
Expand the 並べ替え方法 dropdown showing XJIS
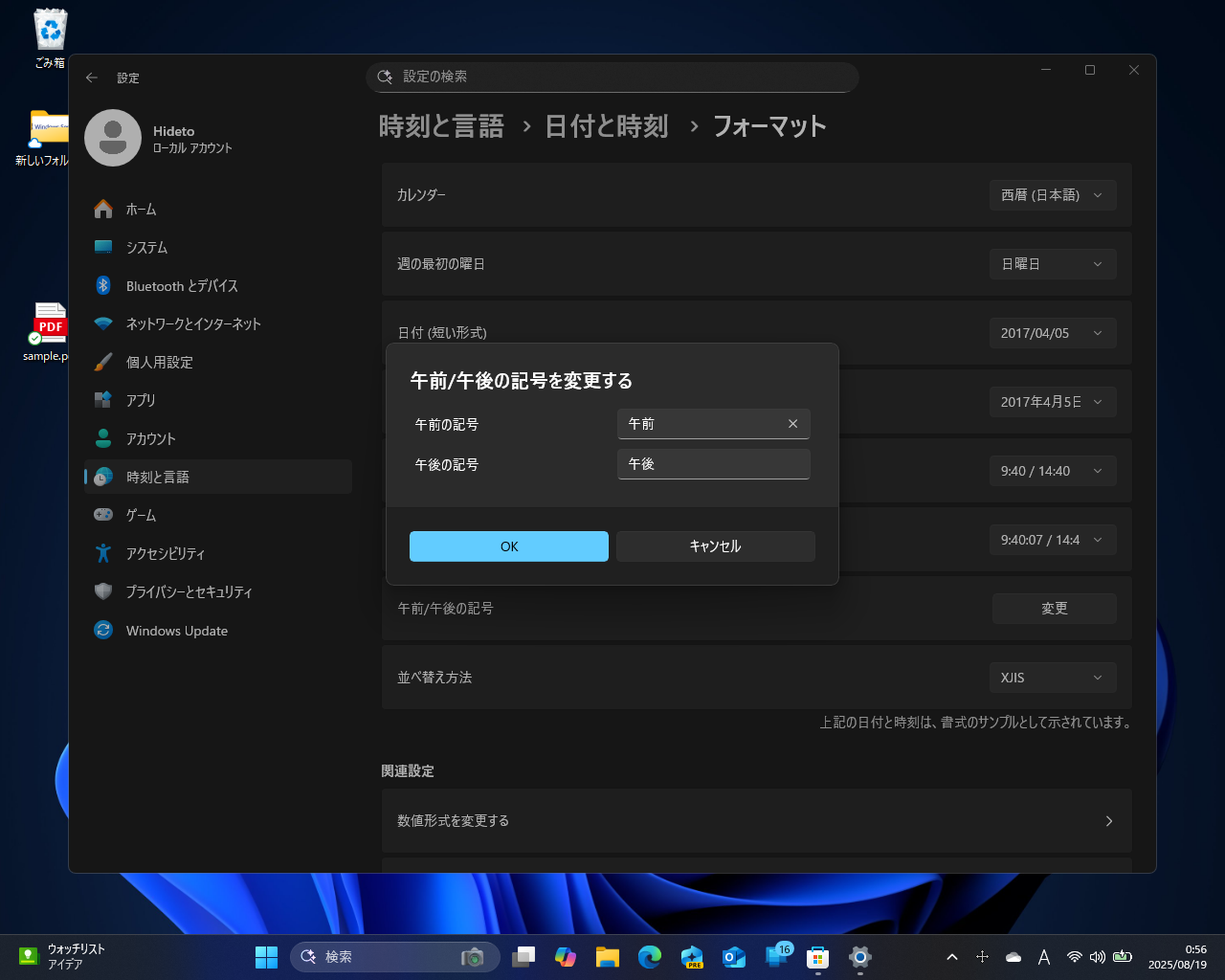click(x=1053, y=678)
